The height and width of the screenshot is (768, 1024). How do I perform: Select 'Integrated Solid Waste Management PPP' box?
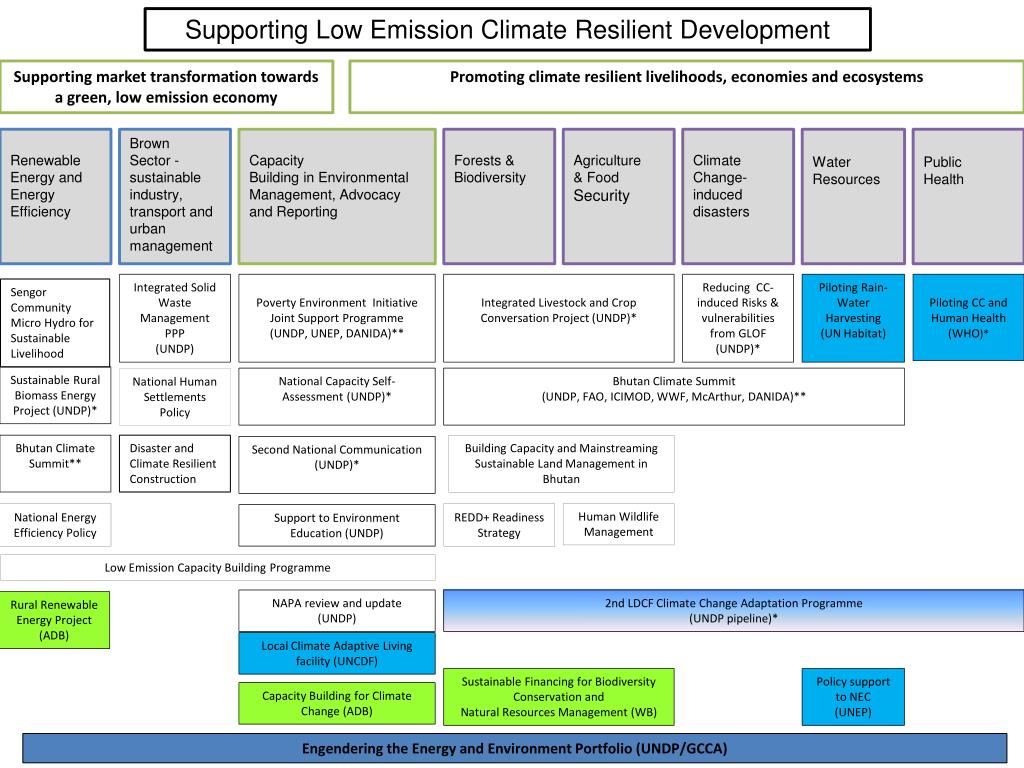pyautogui.click(x=174, y=318)
